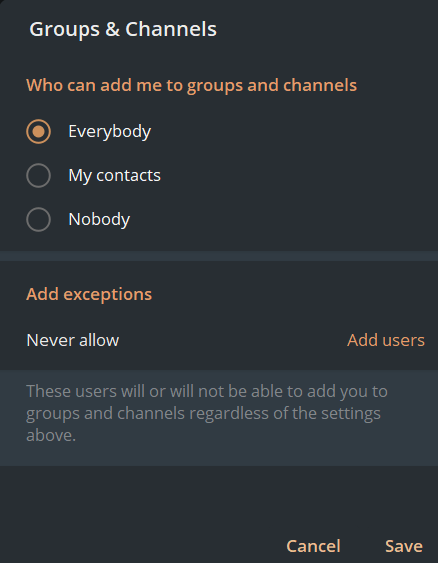Select the My contacts radio button
The height and width of the screenshot is (563, 438).
pos(38,176)
